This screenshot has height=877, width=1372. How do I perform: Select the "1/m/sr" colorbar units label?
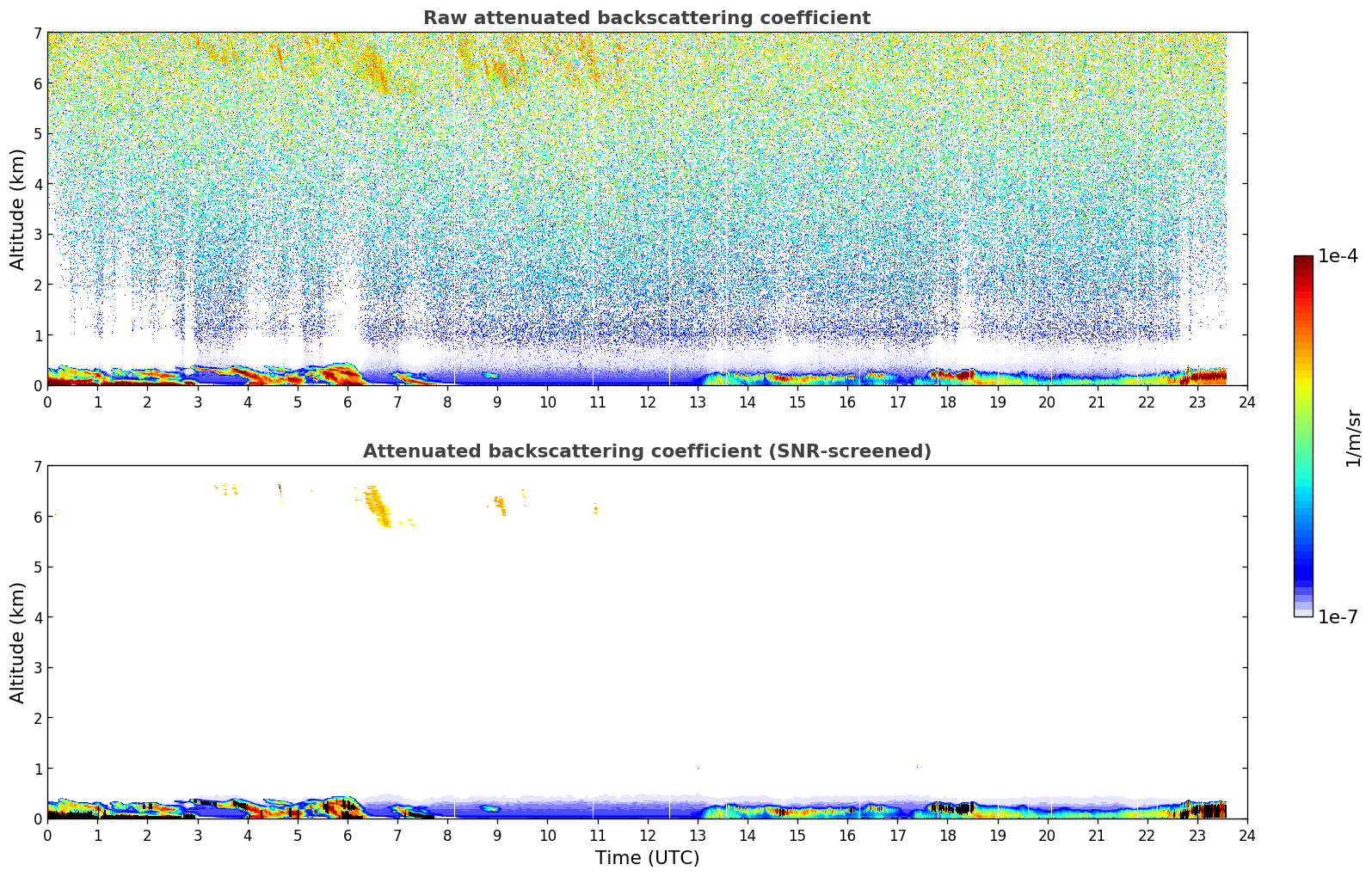(x=1353, y=437)
